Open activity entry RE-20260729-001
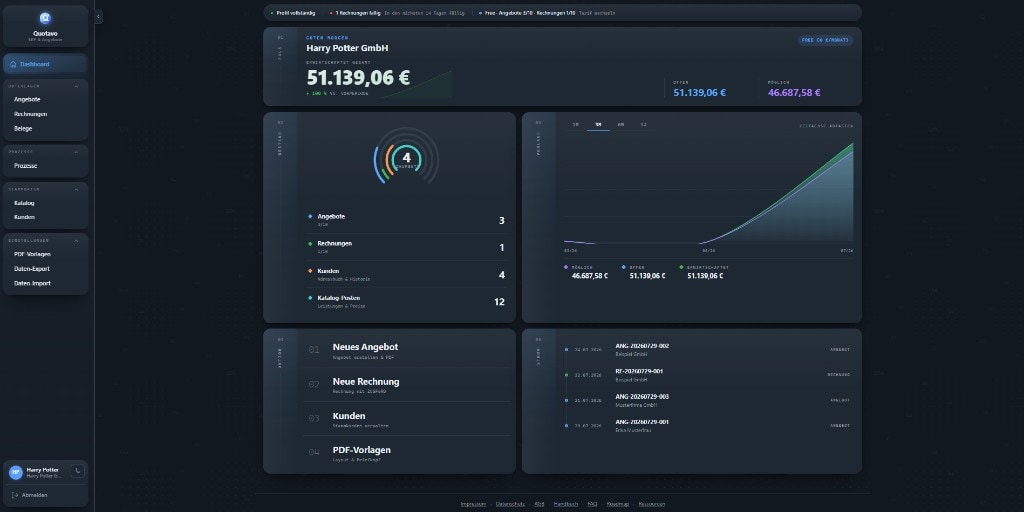Screen dimensions: 1024x512 [707, 375]
